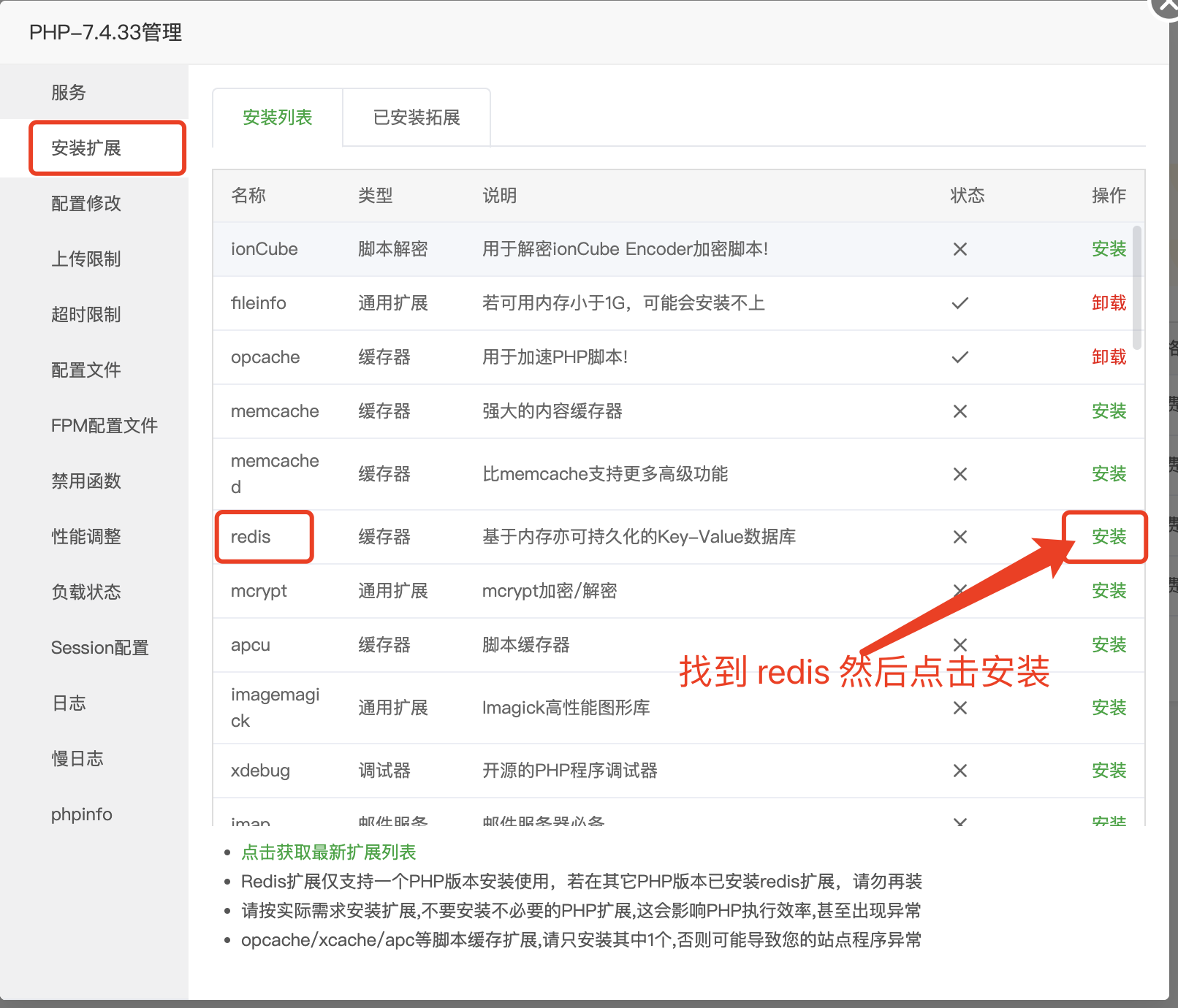Open the 配置修改 sidebar section
Screen dimensions: 1178x1008
(x=86, y=204)
